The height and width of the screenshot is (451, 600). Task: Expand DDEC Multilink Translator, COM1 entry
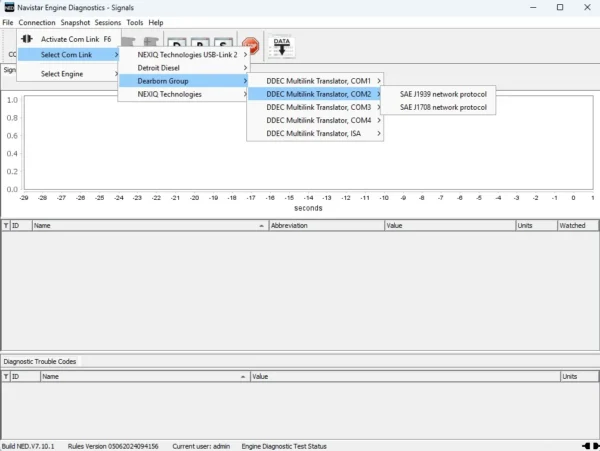315,81
